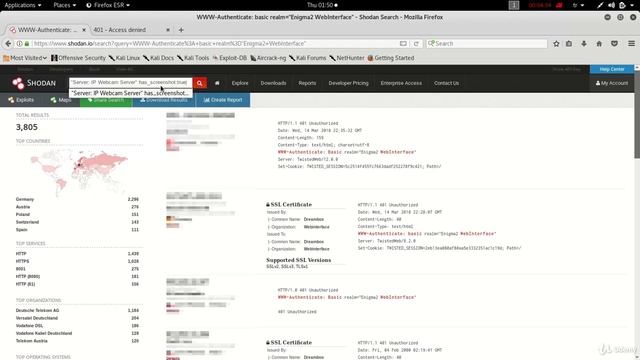Click the blue Help Center button

coord(612,69)
